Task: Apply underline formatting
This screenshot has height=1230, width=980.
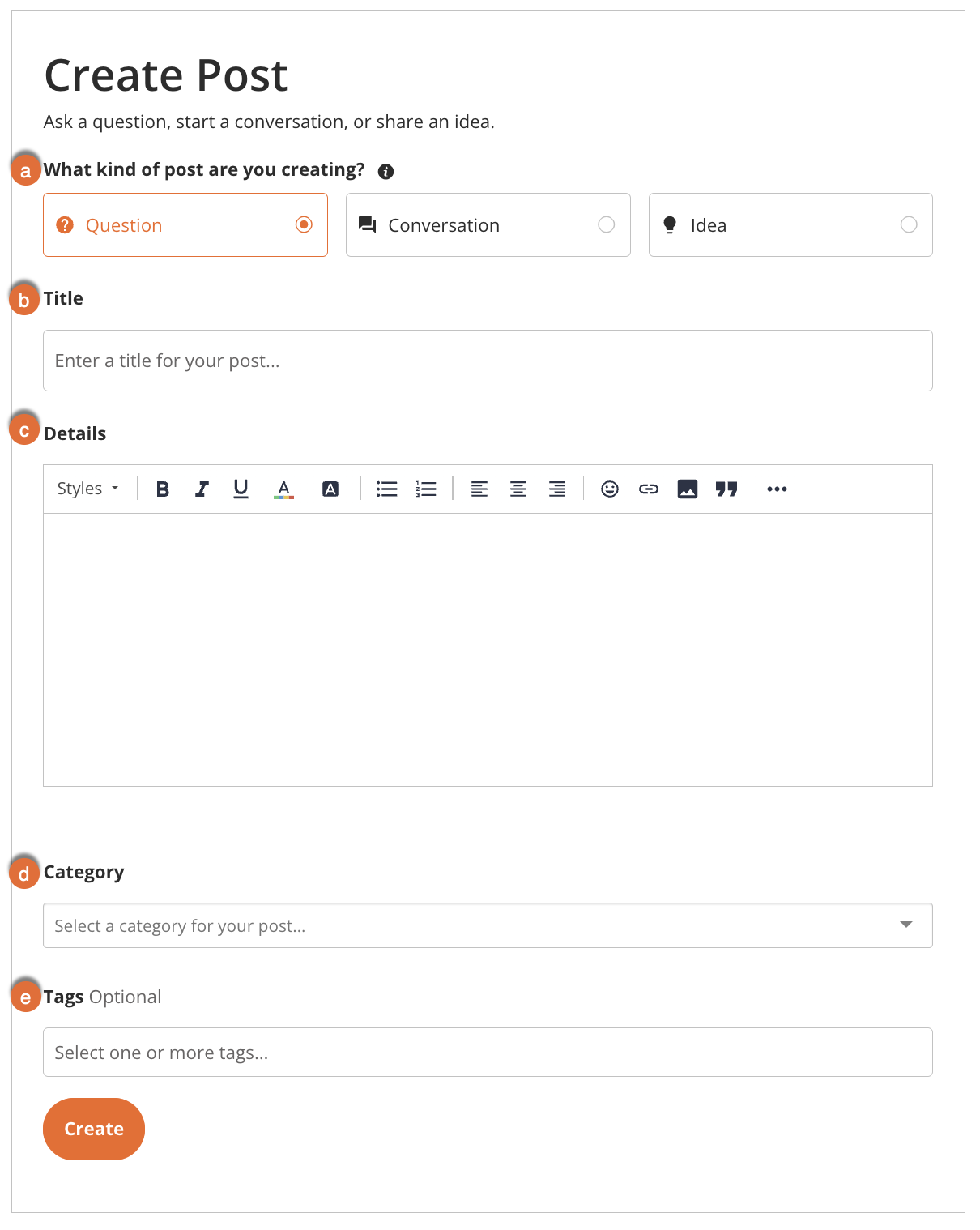Action: pyautogui.click(x=241, y=489)
